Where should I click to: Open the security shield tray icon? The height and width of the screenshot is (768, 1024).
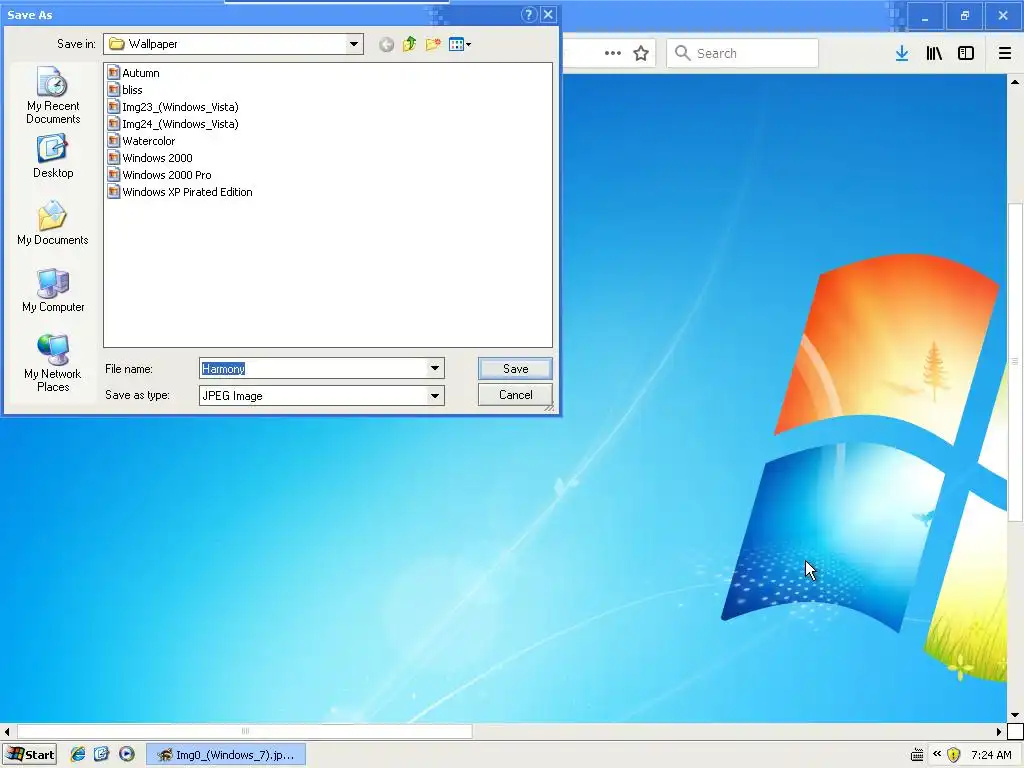[x=953, y=755]
